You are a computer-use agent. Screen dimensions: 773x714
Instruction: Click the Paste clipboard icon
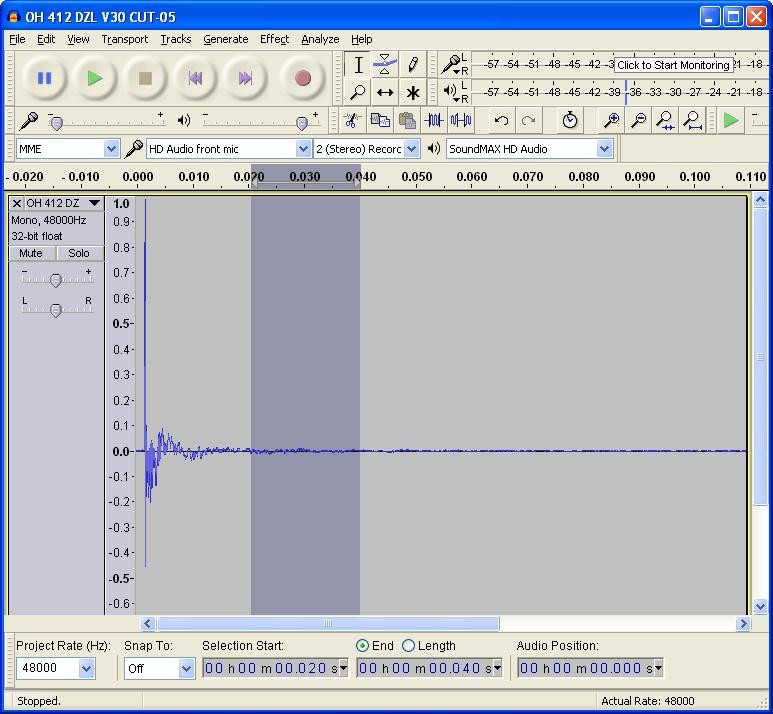[x=407, y=120]
